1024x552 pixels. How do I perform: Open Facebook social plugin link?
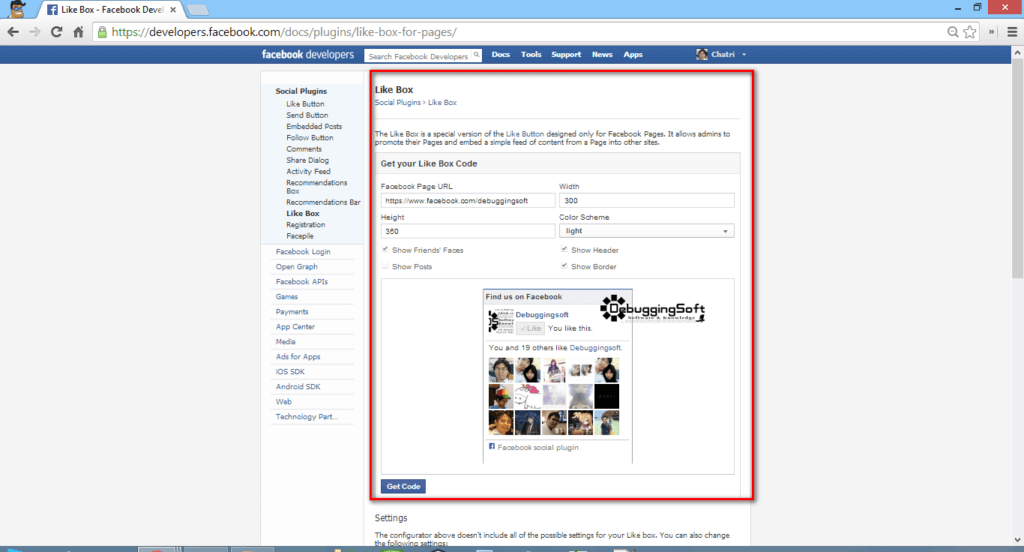[x=537, y=447]
